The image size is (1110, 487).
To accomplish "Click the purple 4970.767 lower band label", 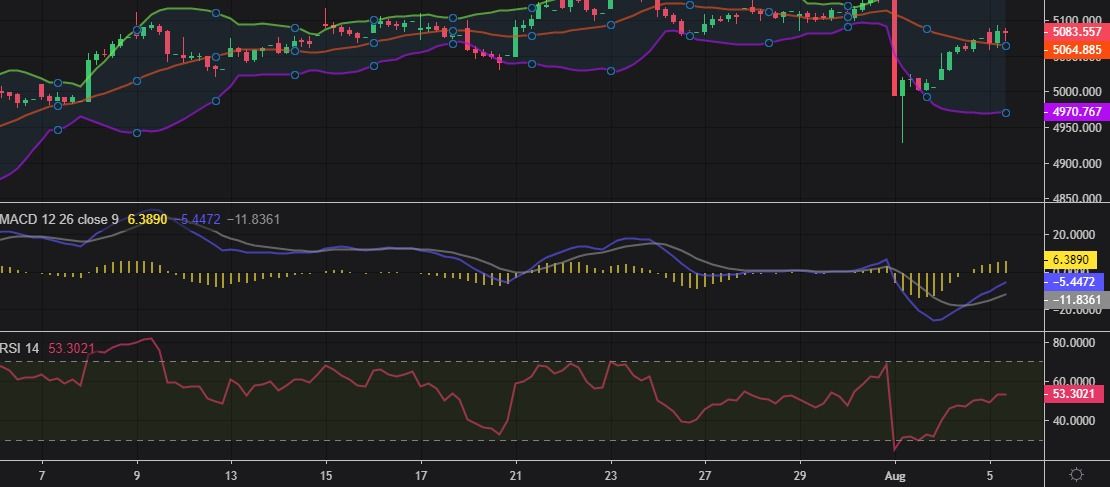I will [x=1075, y=112].
